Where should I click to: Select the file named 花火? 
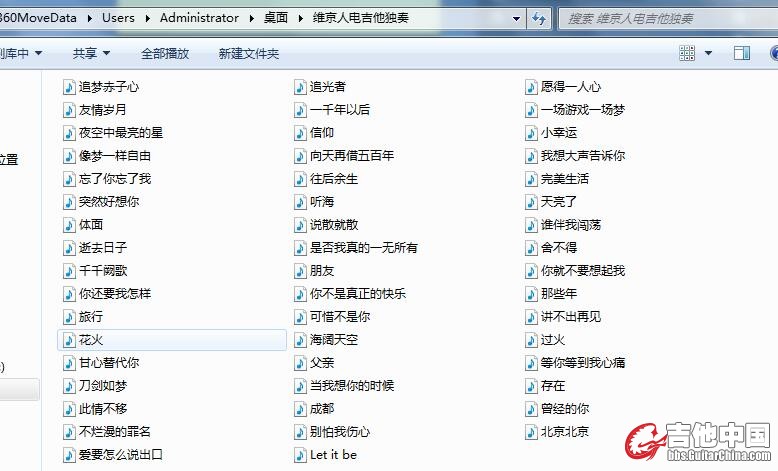tap(91, 340)
